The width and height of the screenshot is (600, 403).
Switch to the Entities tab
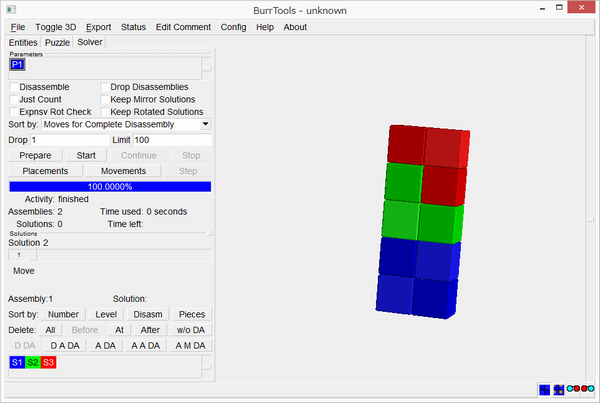[23, 42]
